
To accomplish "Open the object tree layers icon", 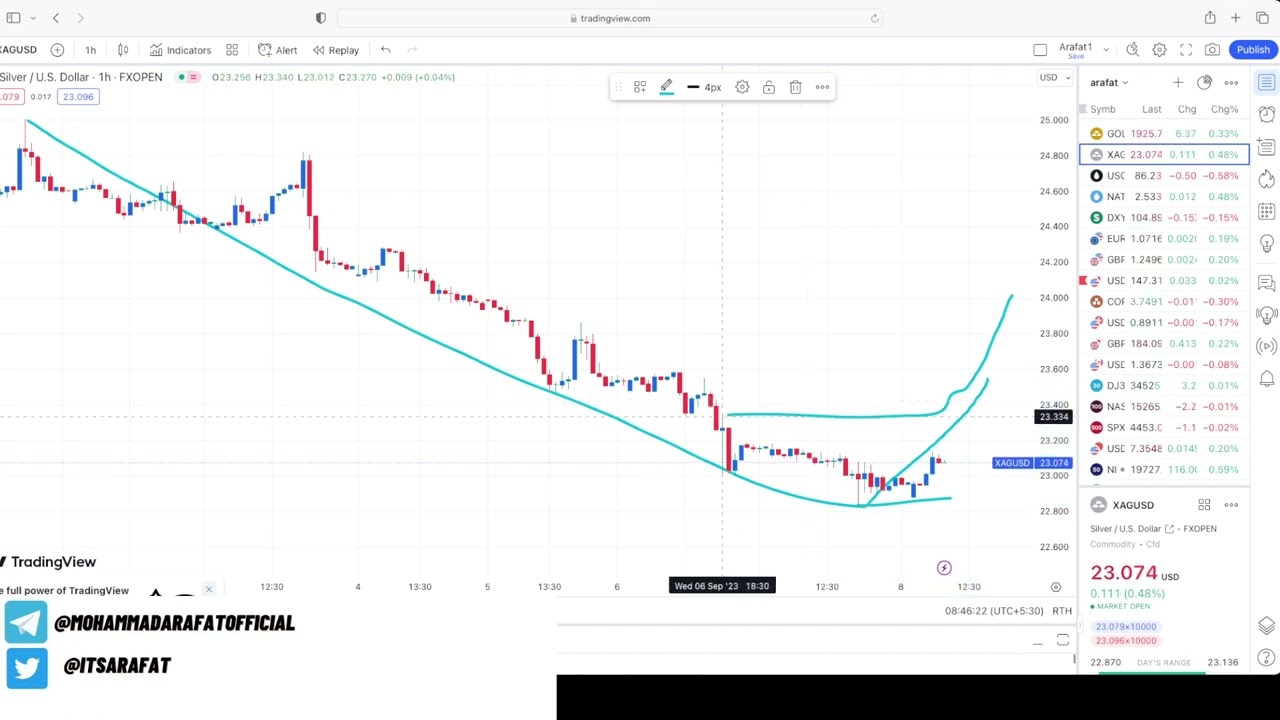I will 1267,626.
